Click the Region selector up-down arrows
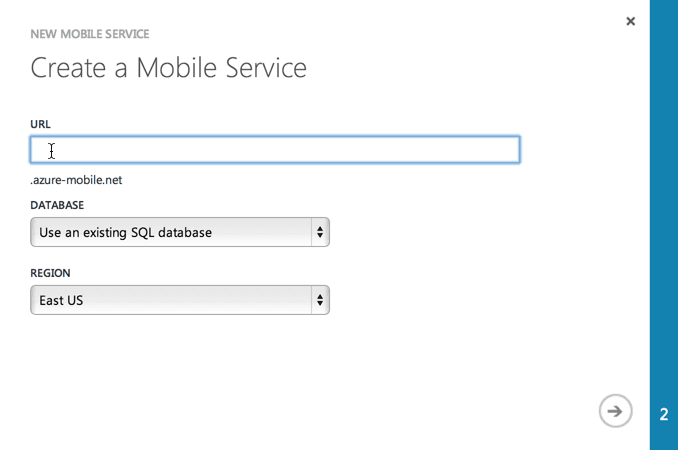 coord(320,300)
